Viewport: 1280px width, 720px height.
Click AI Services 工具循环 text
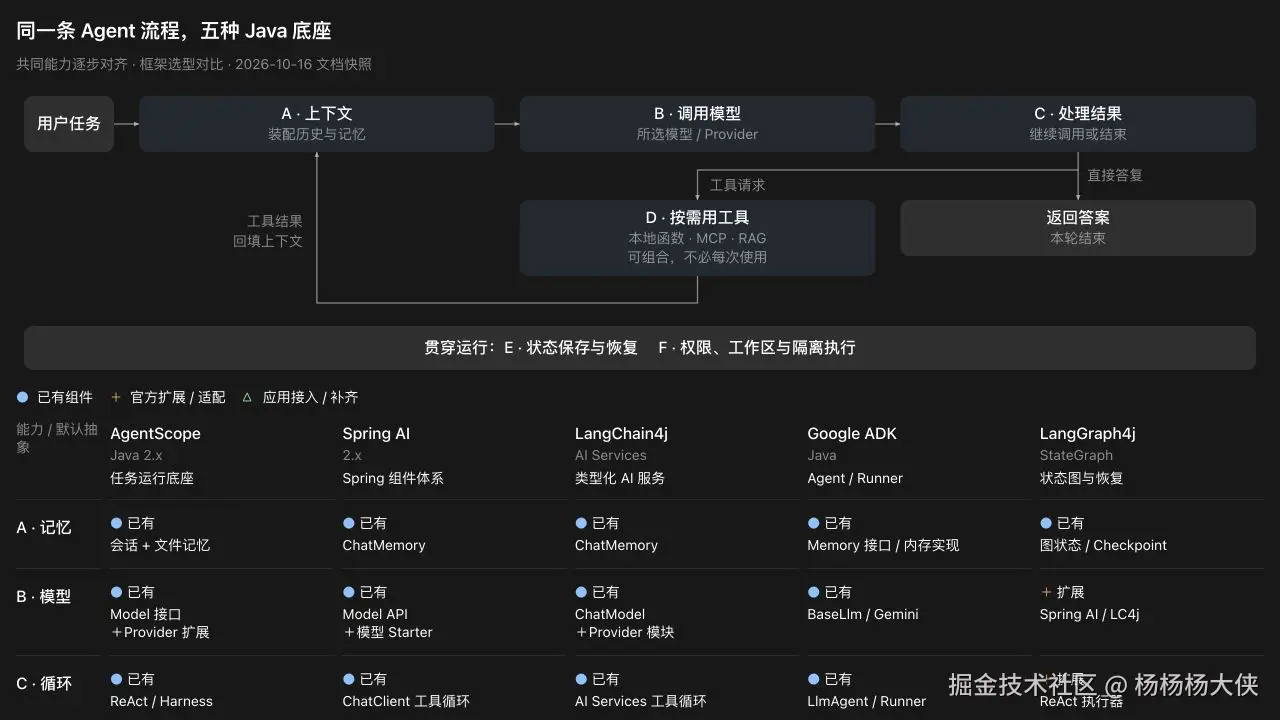point(641,701)
